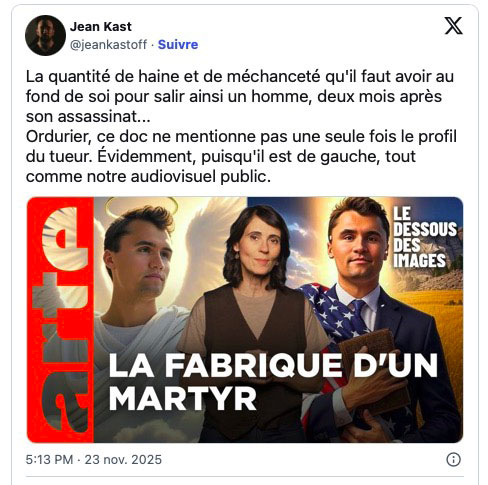
Task: Click the La Fabrique d'un Martyr title text
Action: (x=273, y=382)
